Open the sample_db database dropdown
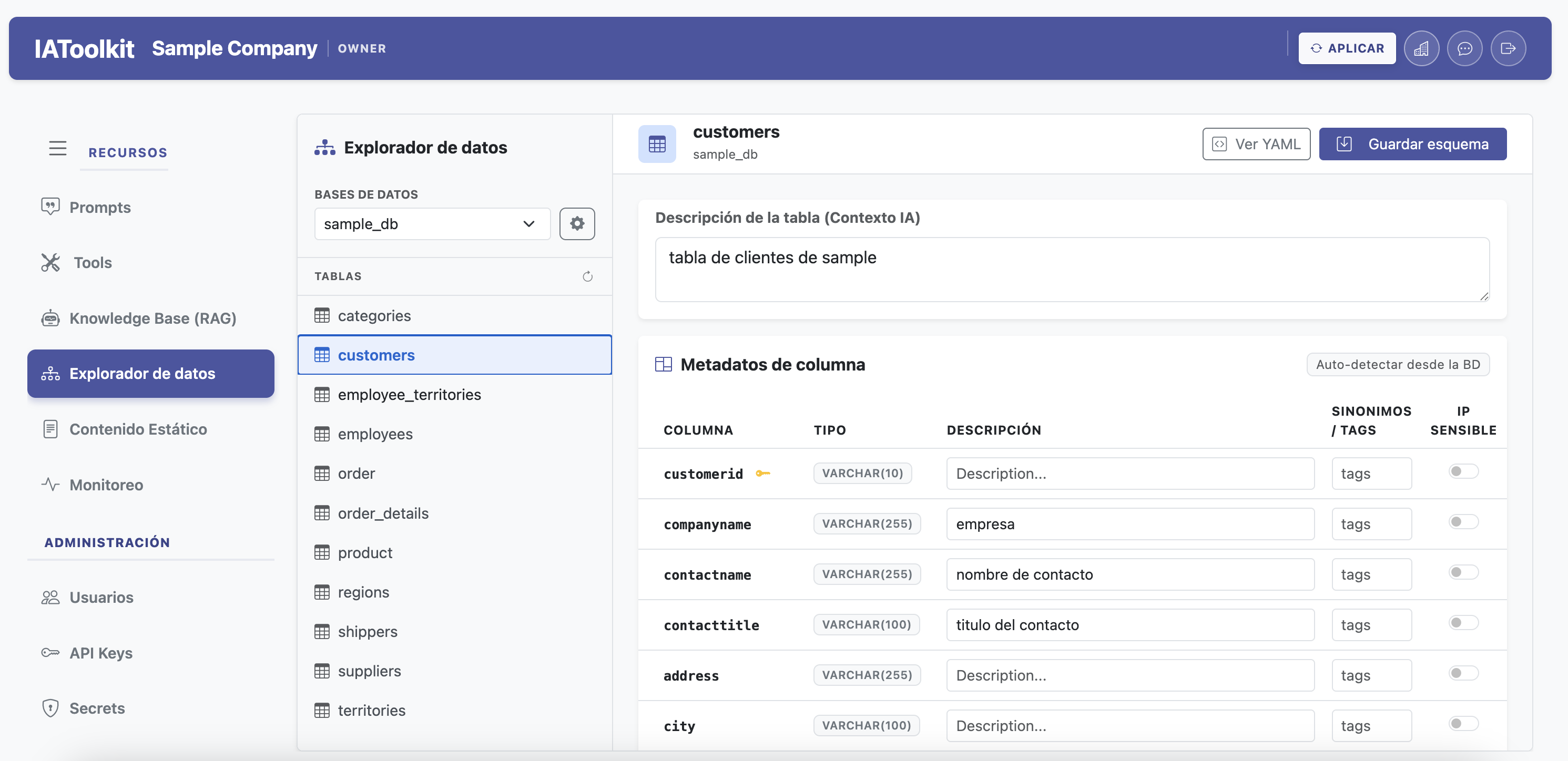This screenshot has width=1568, height=761. pyautogui.click(x=432, y=223)
